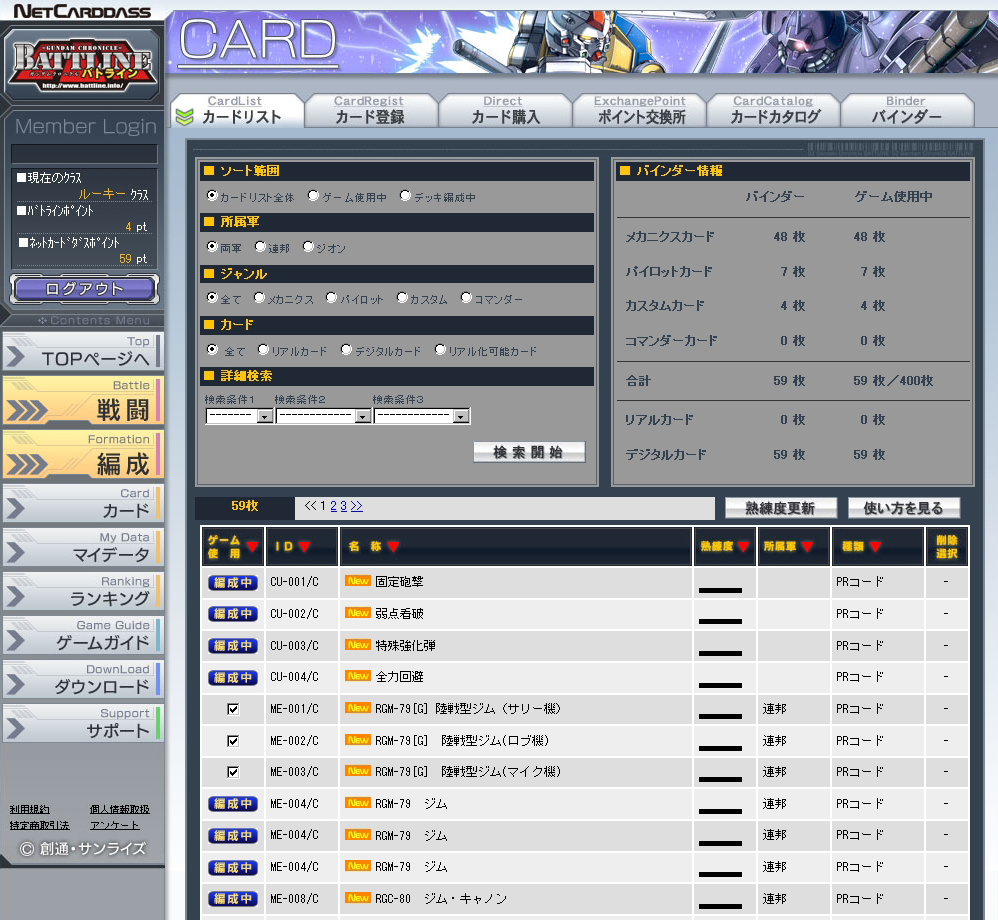The height and width of the screenshot is (920, 998).
Task: Click 熟練度更新 button
Action: tap(780, 508)
